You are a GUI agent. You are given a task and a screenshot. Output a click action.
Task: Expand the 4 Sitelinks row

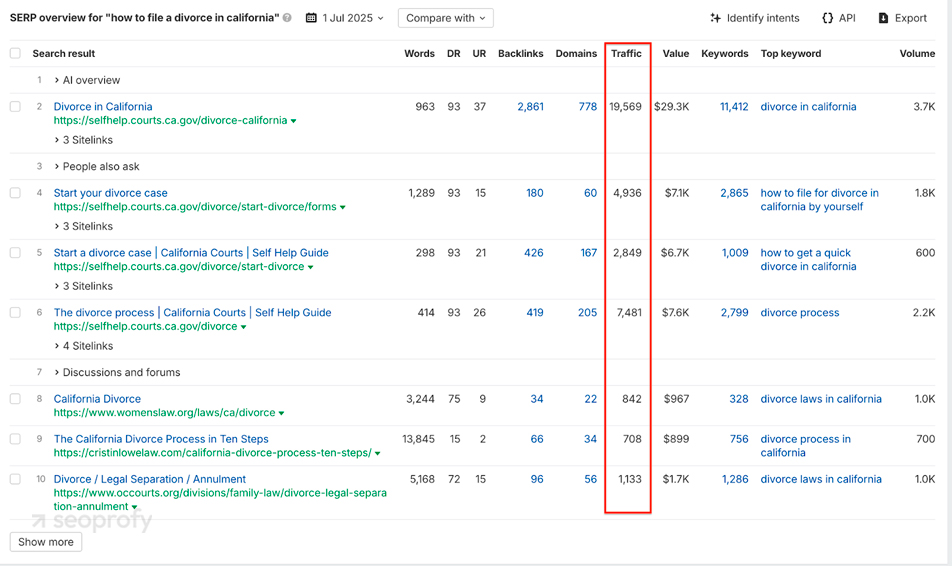pyautogui.click(x=83, y=346)
